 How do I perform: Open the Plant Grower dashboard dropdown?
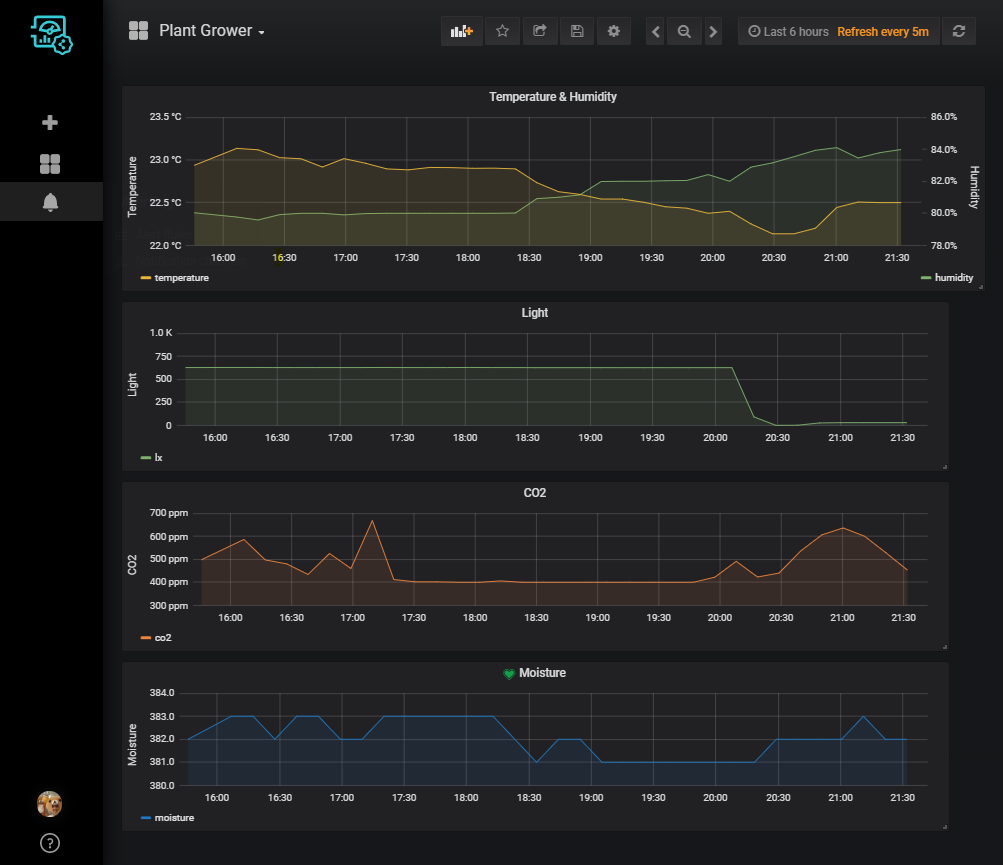click(x=210, y=31)
